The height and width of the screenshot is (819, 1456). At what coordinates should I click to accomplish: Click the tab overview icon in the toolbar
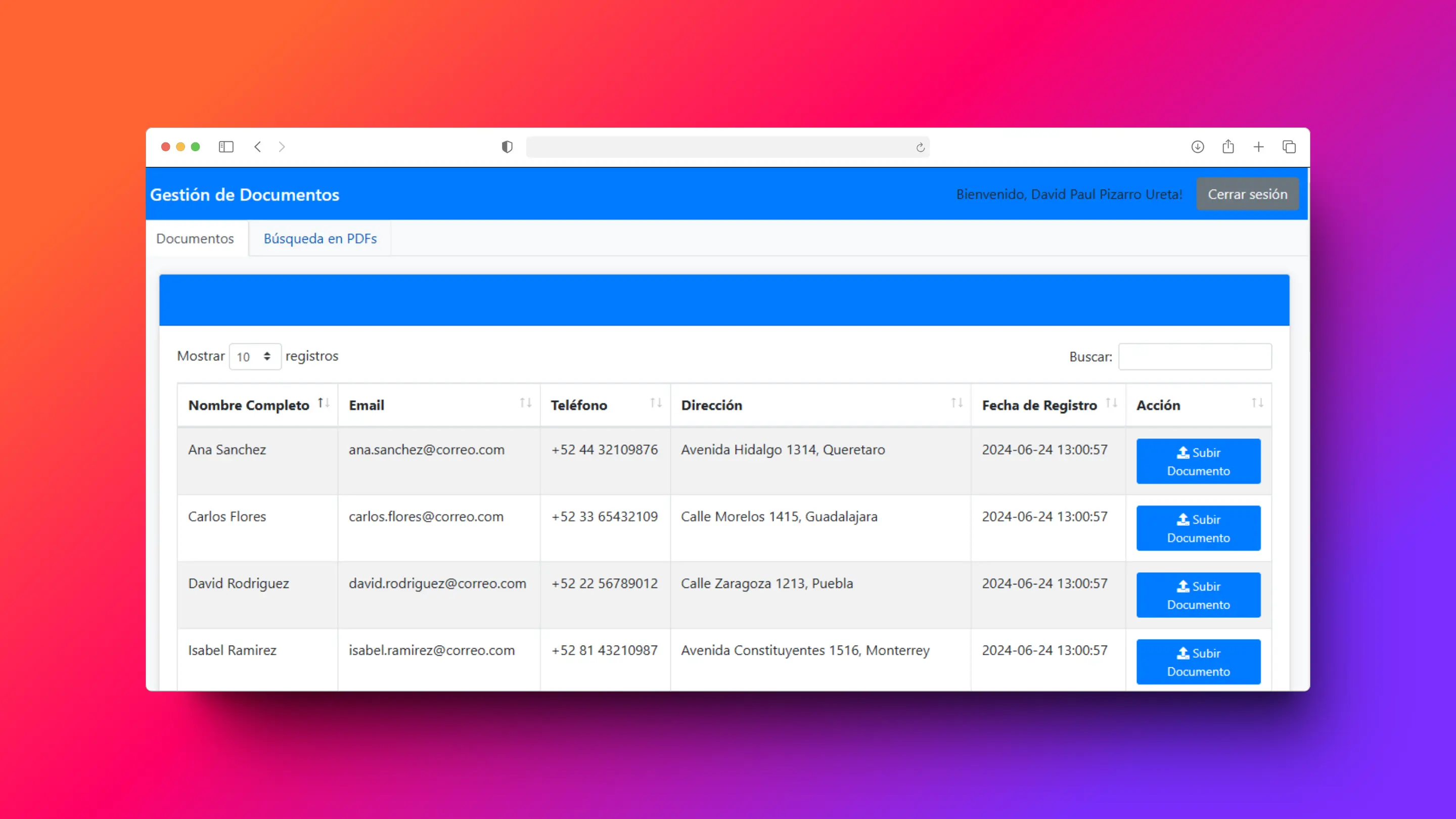click(1289, 147)
